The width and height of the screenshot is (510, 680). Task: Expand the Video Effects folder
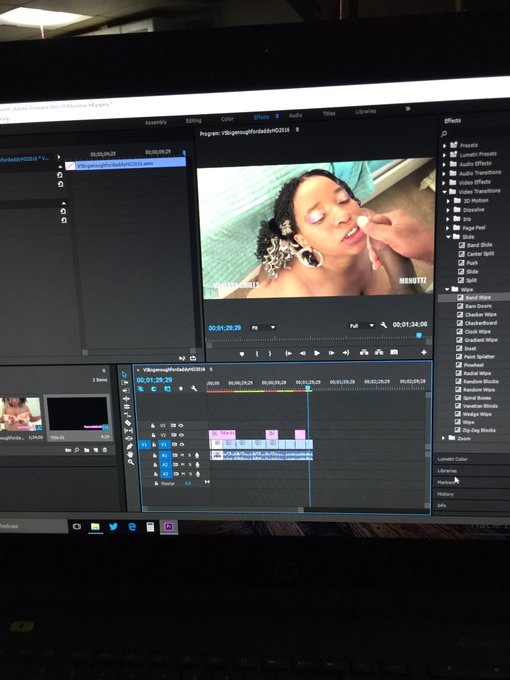click(x=445, y=183)
